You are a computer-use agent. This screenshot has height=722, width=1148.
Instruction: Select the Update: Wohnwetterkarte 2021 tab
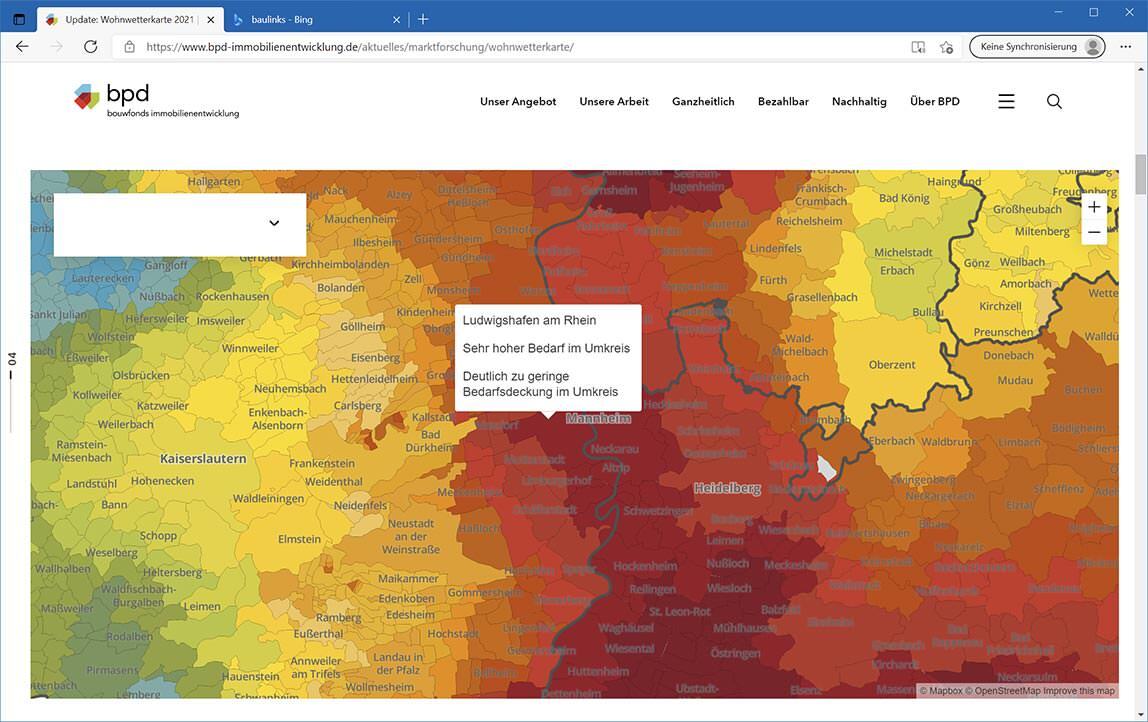pos(130,20)
